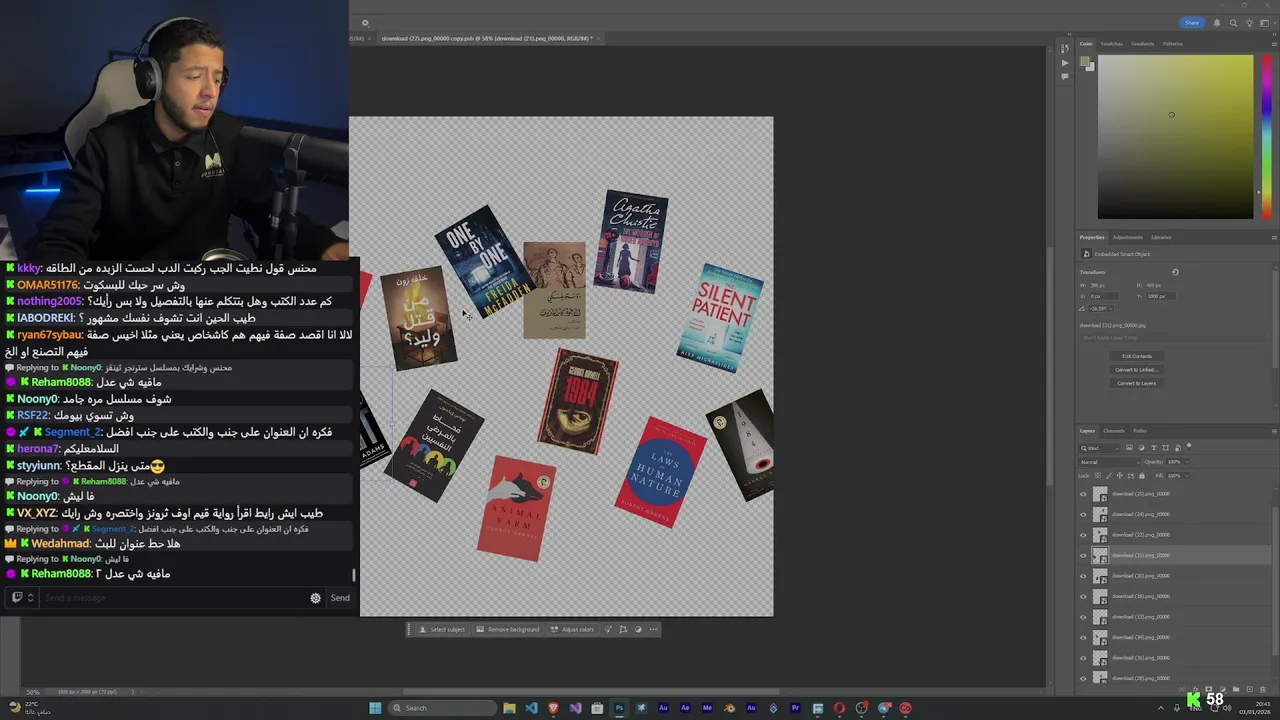Filter layers by smart objects icon
Image resolution: width=1280 pixels, height=720 pixels.
1178,448
